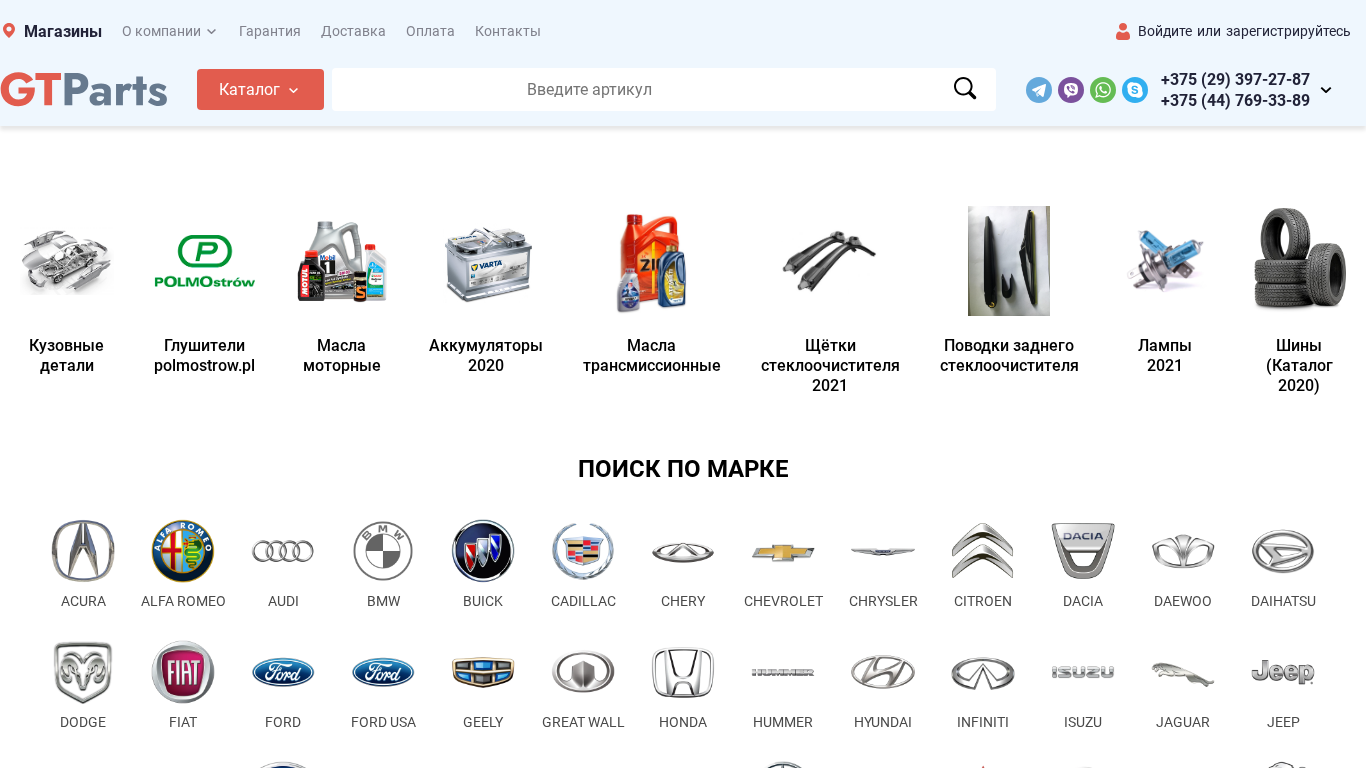Select the Jaguar brand logo
1366x768 pixels.
[x=1183, y=673]
